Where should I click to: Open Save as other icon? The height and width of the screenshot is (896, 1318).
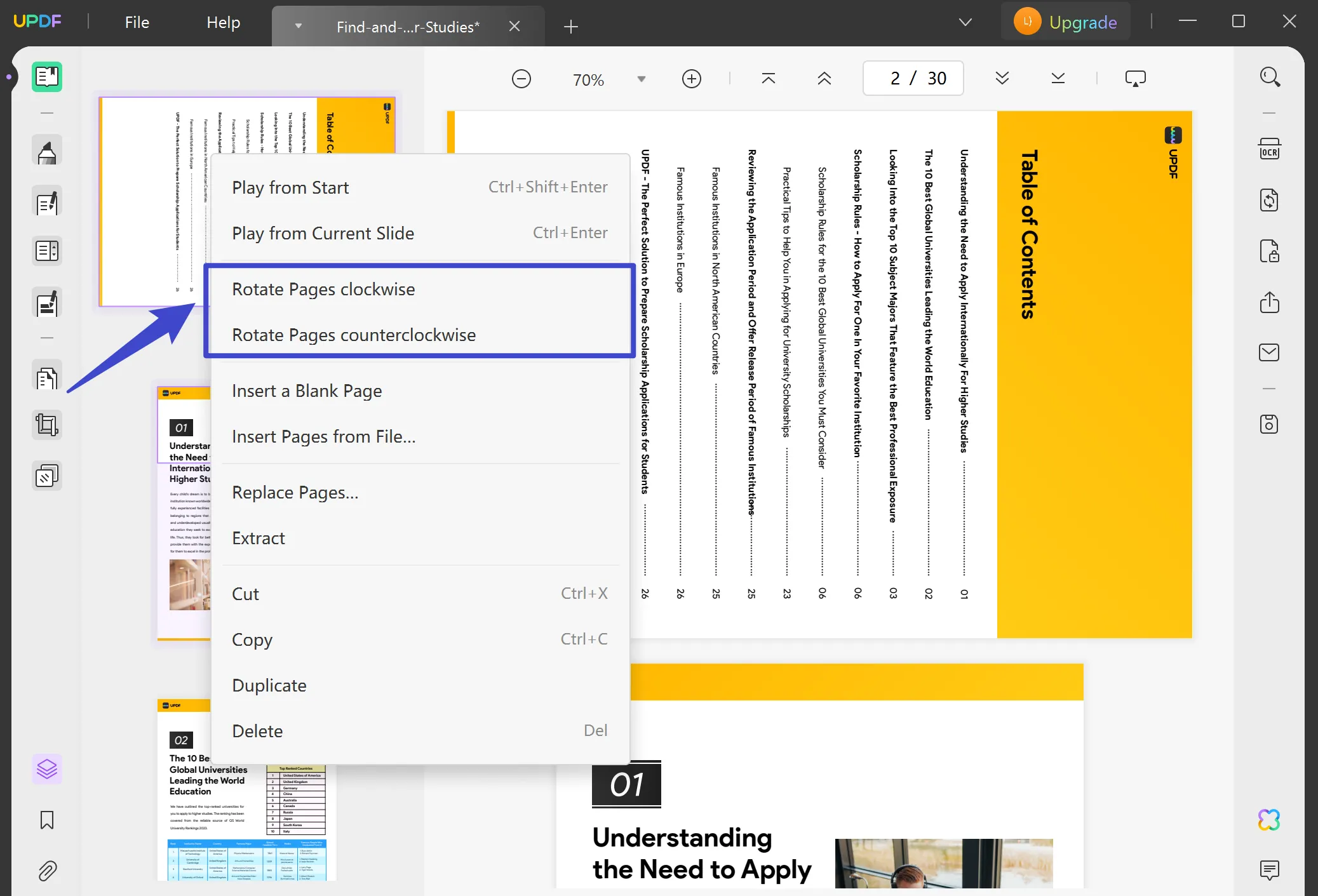[x=1270, y=424]
